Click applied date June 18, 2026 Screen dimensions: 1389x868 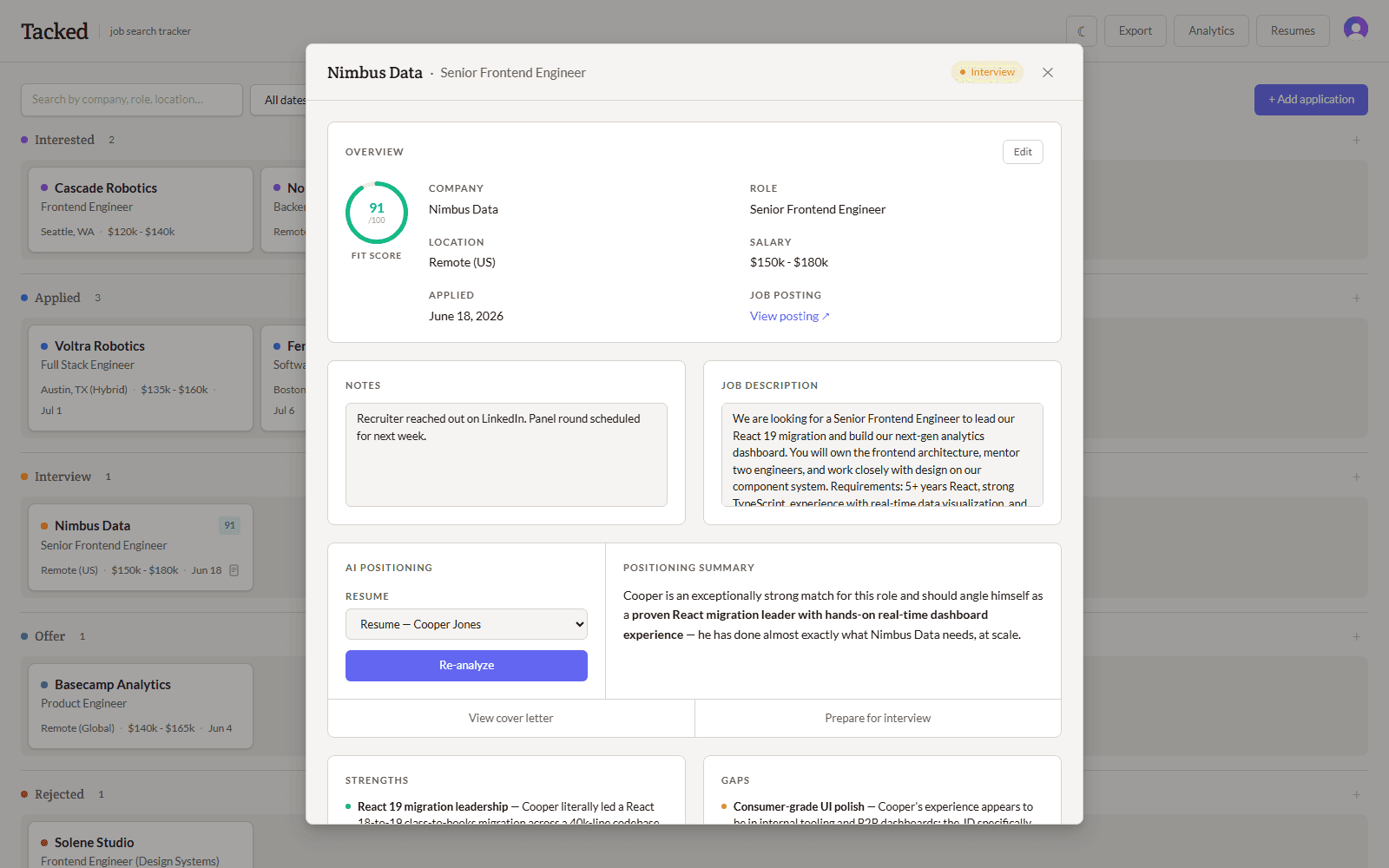click(466, 317)
